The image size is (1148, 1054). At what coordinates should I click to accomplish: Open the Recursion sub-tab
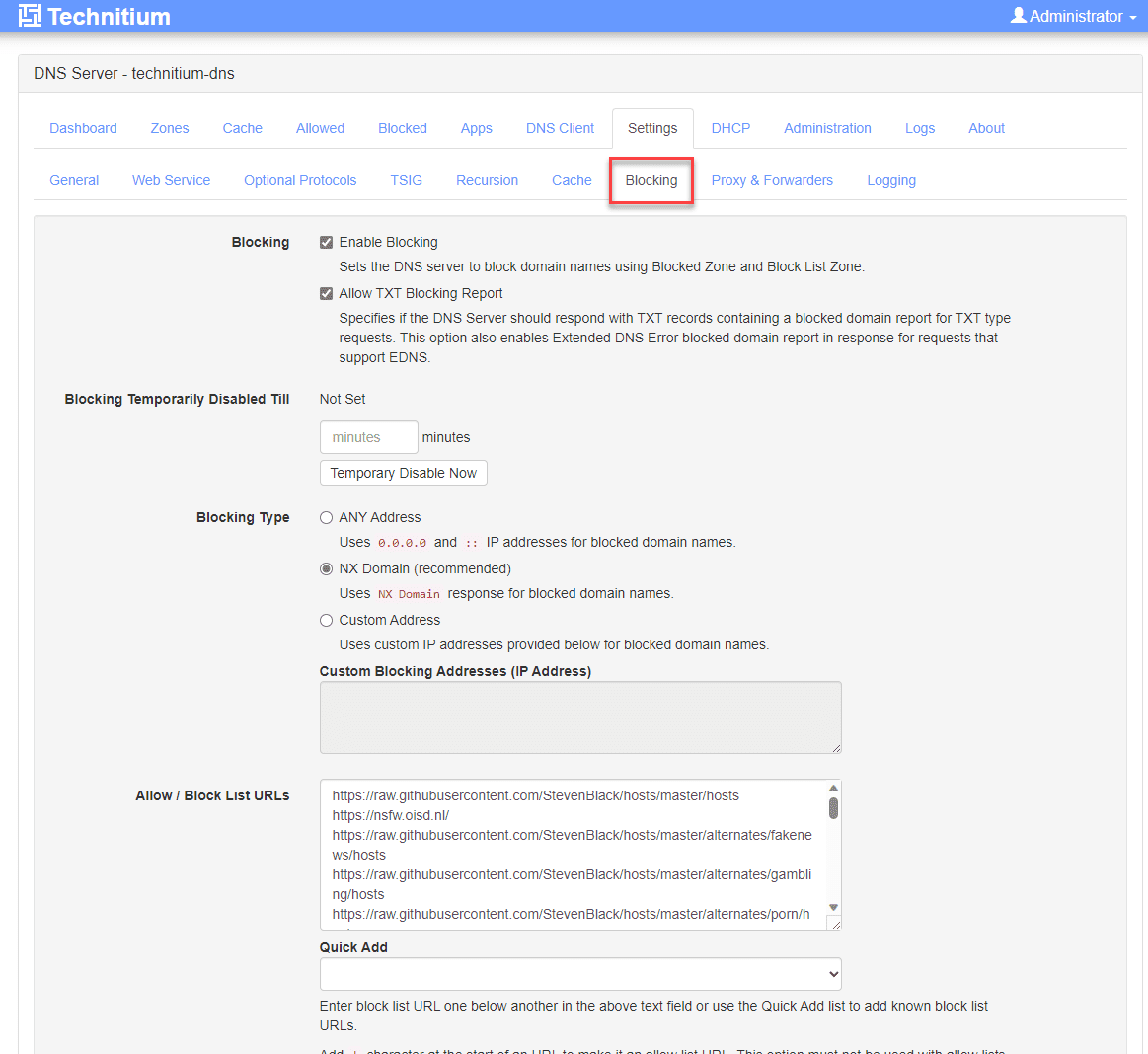[487, 180]
